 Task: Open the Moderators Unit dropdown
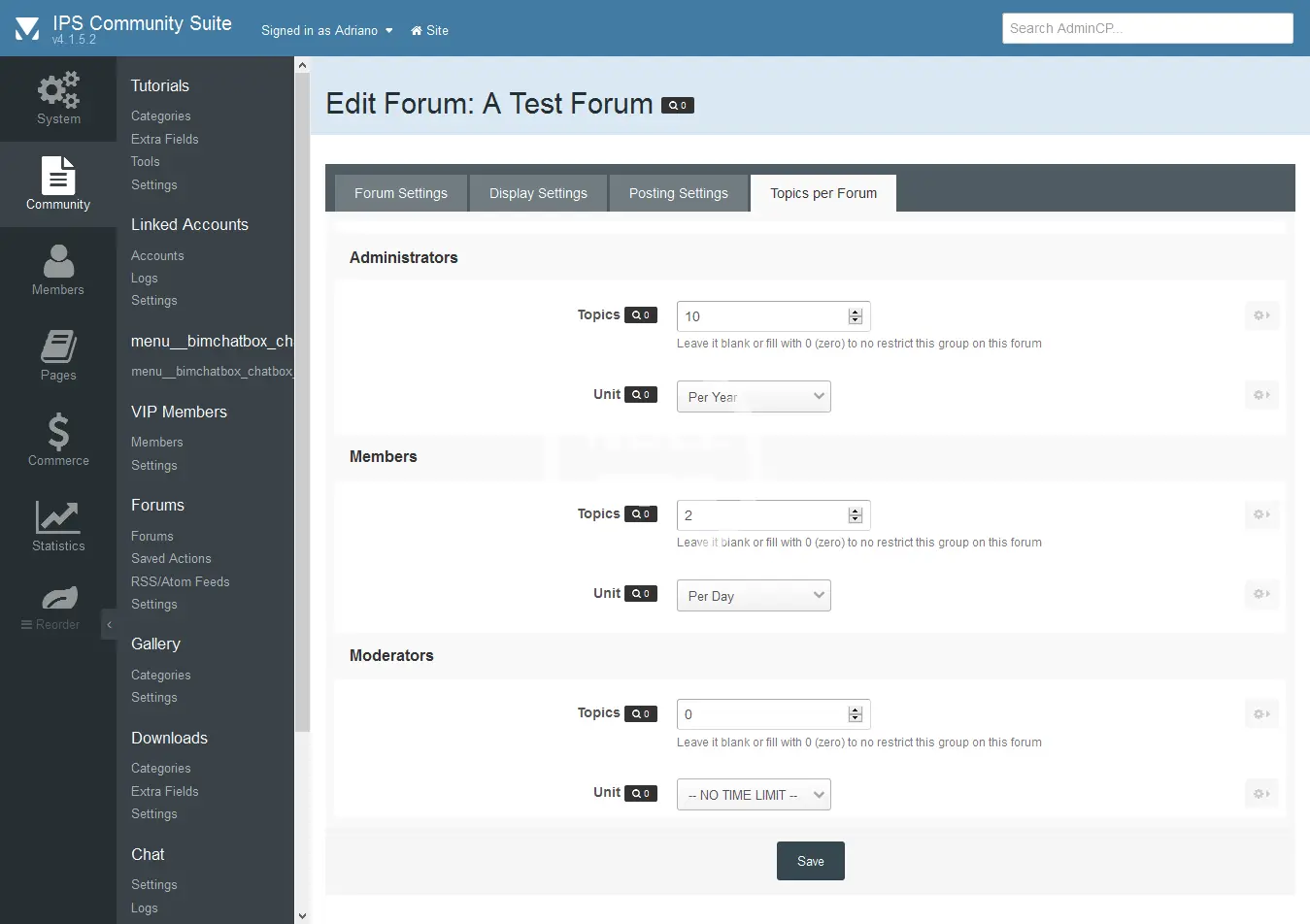point(754,795)
